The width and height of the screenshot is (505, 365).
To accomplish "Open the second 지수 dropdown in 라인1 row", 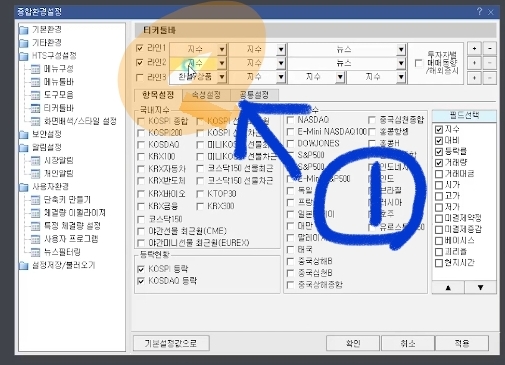I will click(281, 49).
